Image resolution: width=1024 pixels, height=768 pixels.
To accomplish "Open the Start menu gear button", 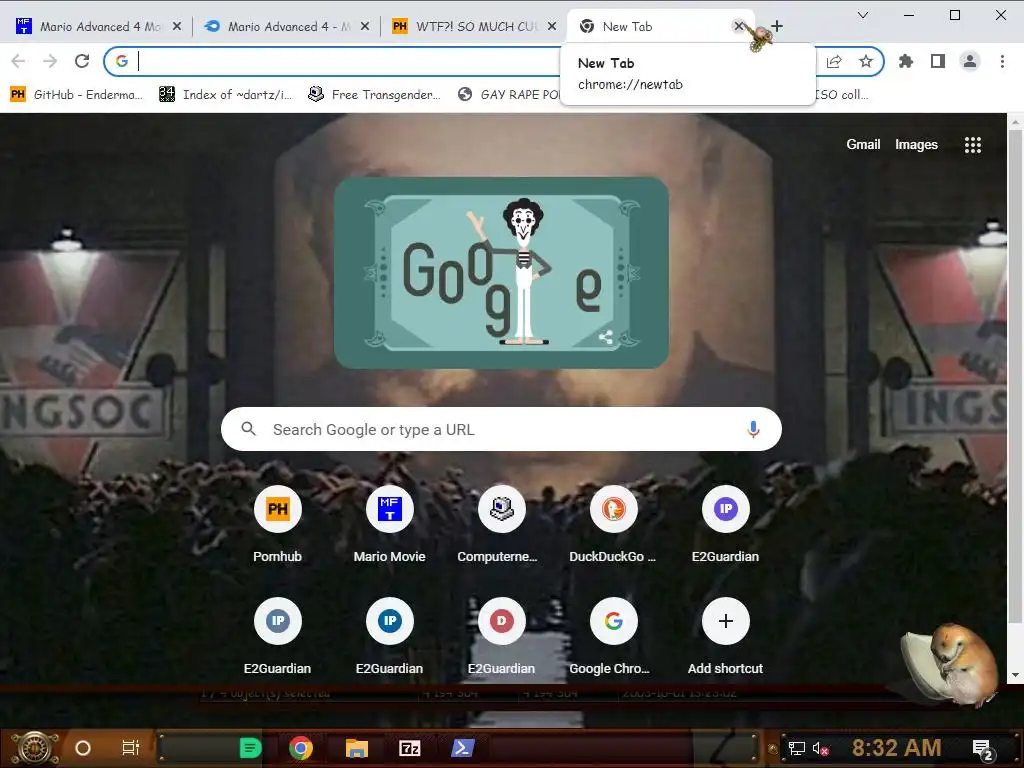I will tap(35, 748).
